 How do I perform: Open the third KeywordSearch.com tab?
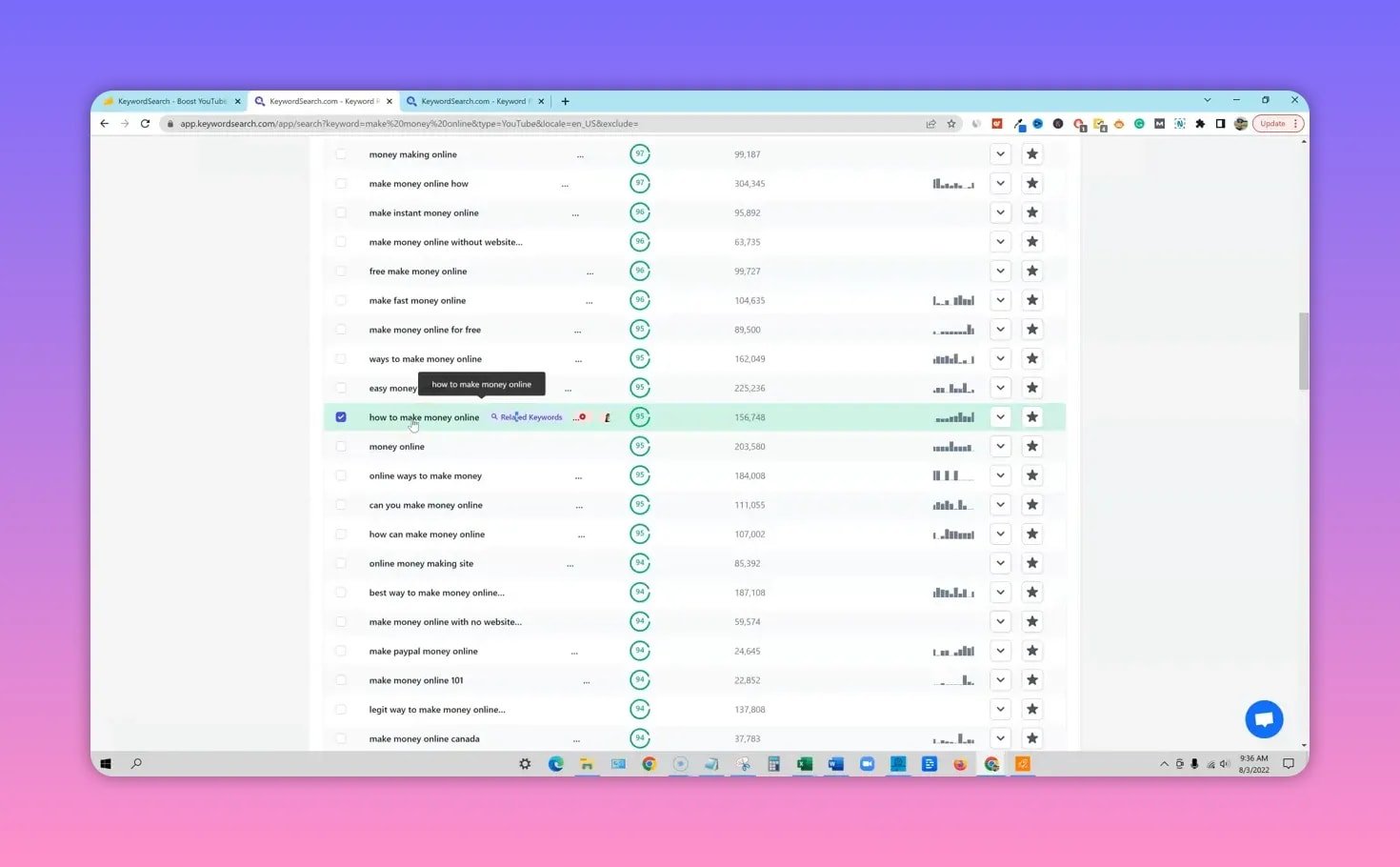pyautogui.click(x=470, y=100)
